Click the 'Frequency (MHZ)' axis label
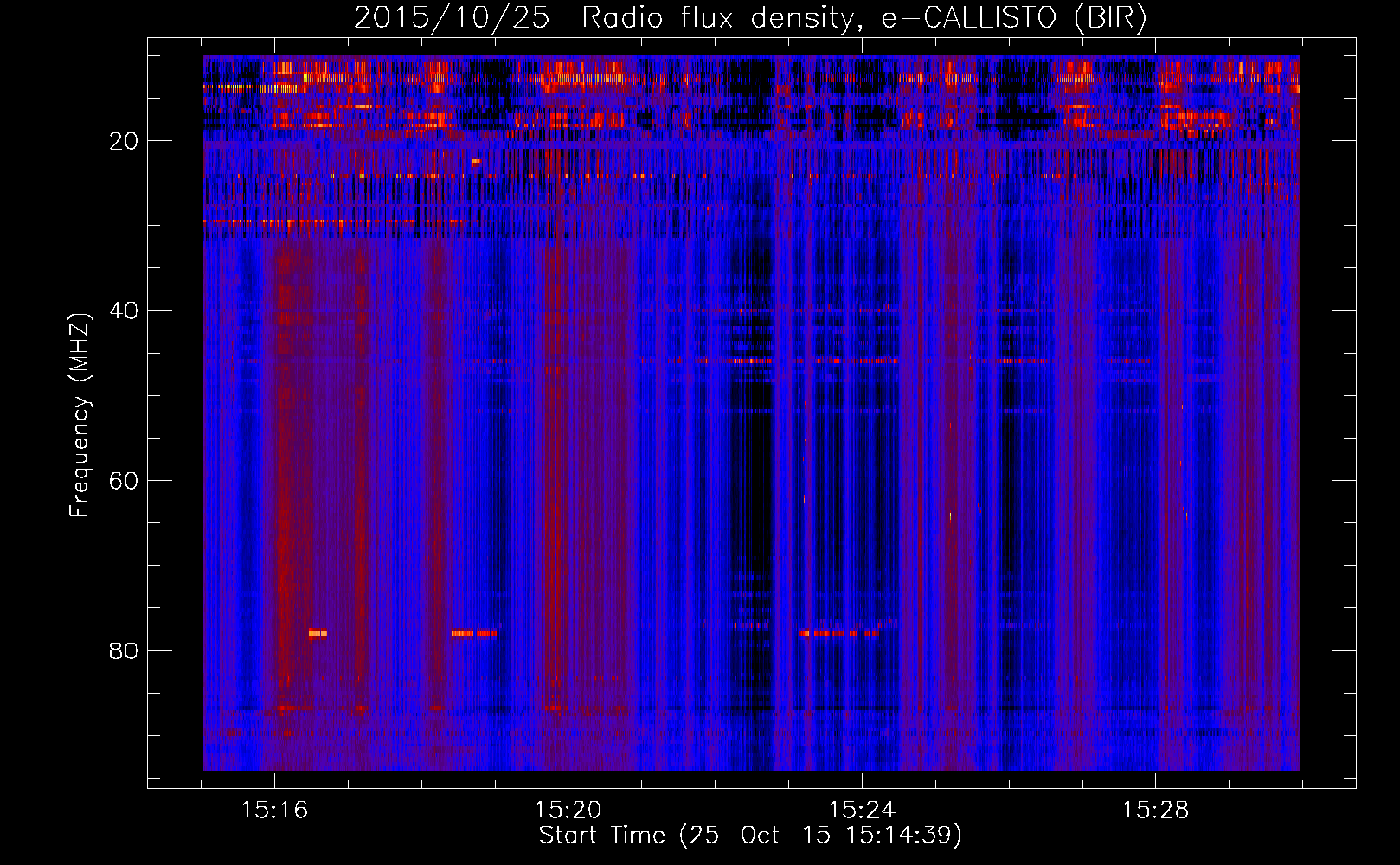Screen dimensions: 1400x865 (x=80, y=415)
